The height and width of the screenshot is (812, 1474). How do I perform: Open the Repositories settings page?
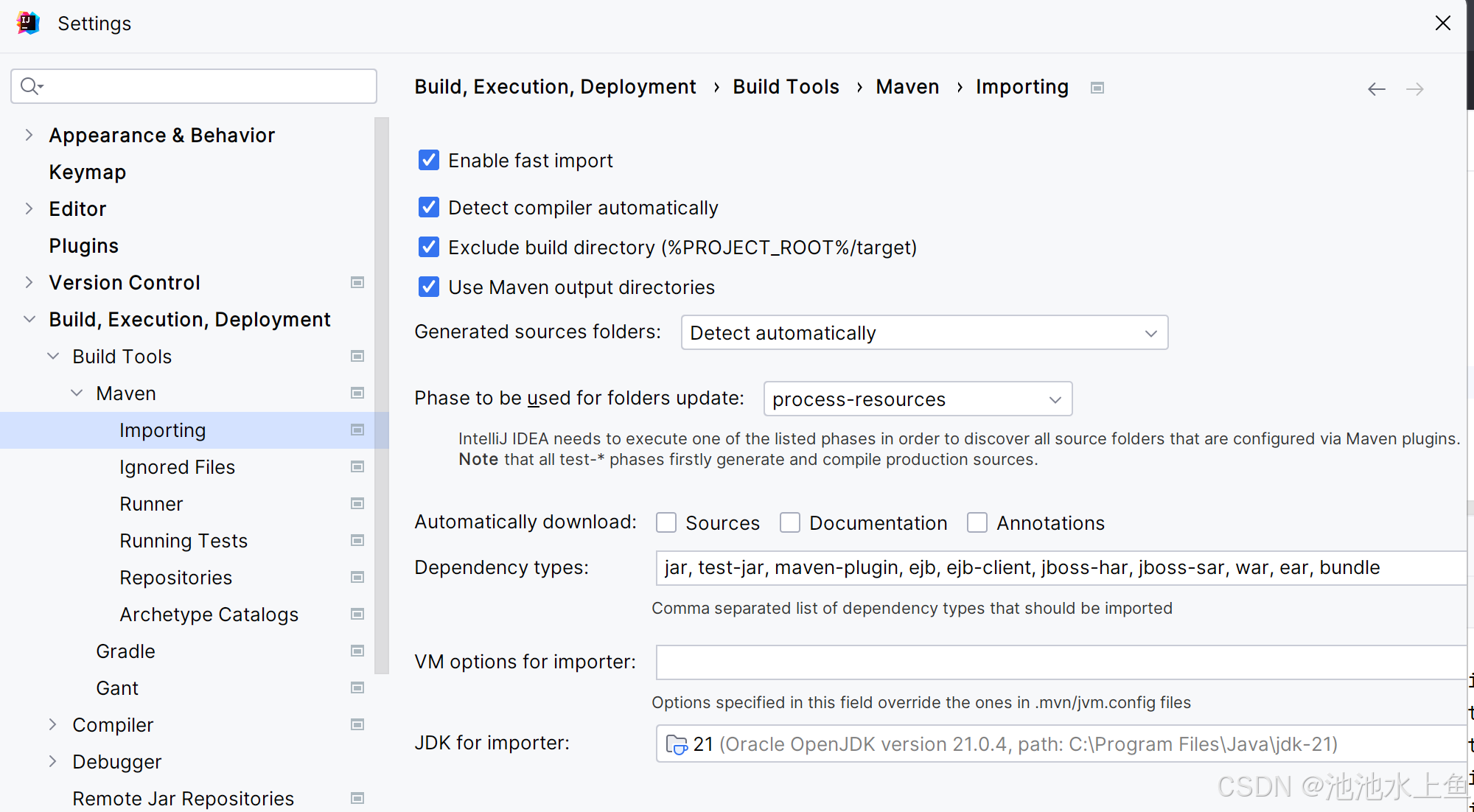[x=175, y=578]
